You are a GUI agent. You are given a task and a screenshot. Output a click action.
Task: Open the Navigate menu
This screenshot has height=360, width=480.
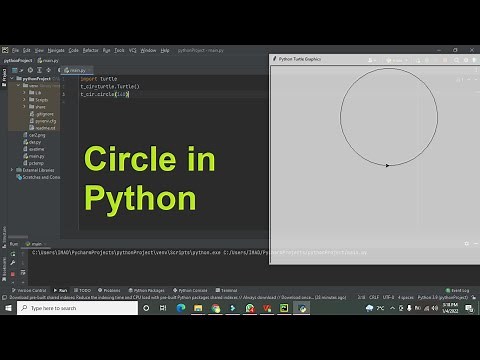(56, 50)
